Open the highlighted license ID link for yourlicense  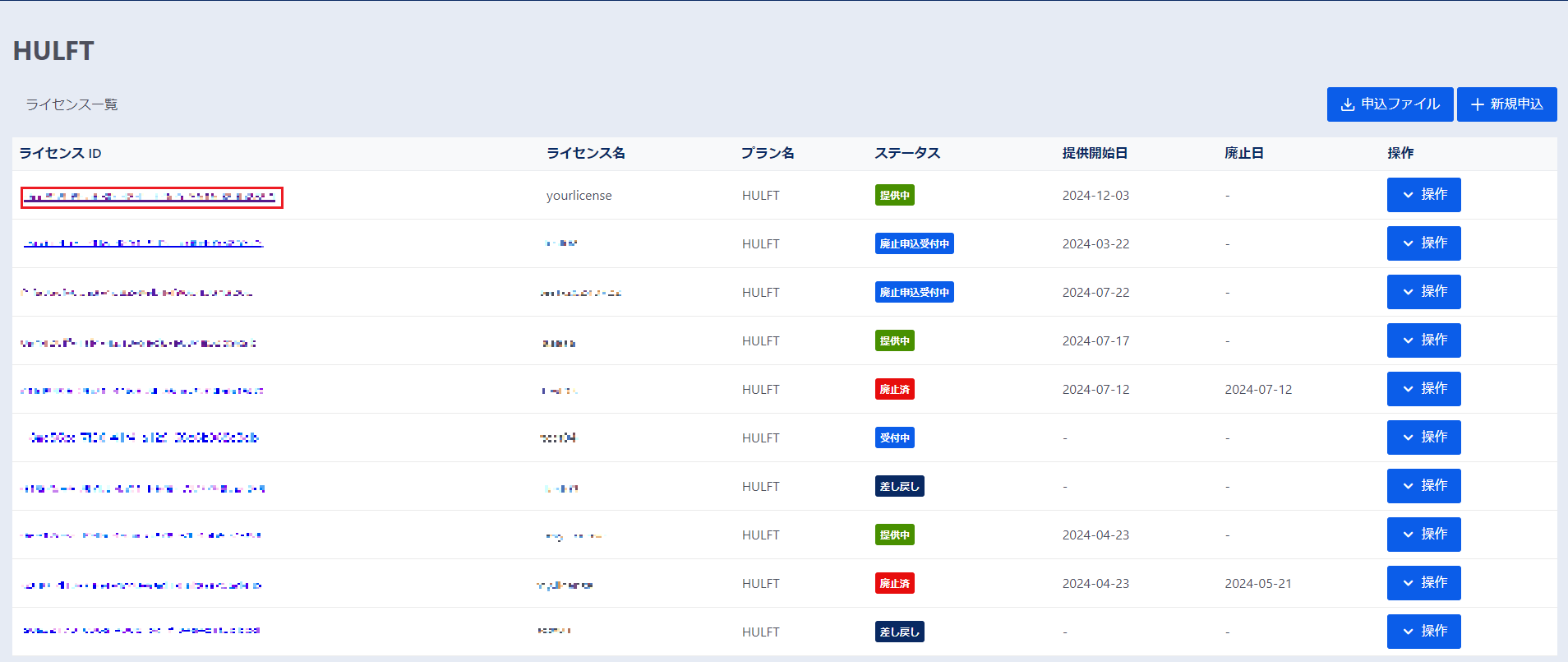click(x=151, y=197)
